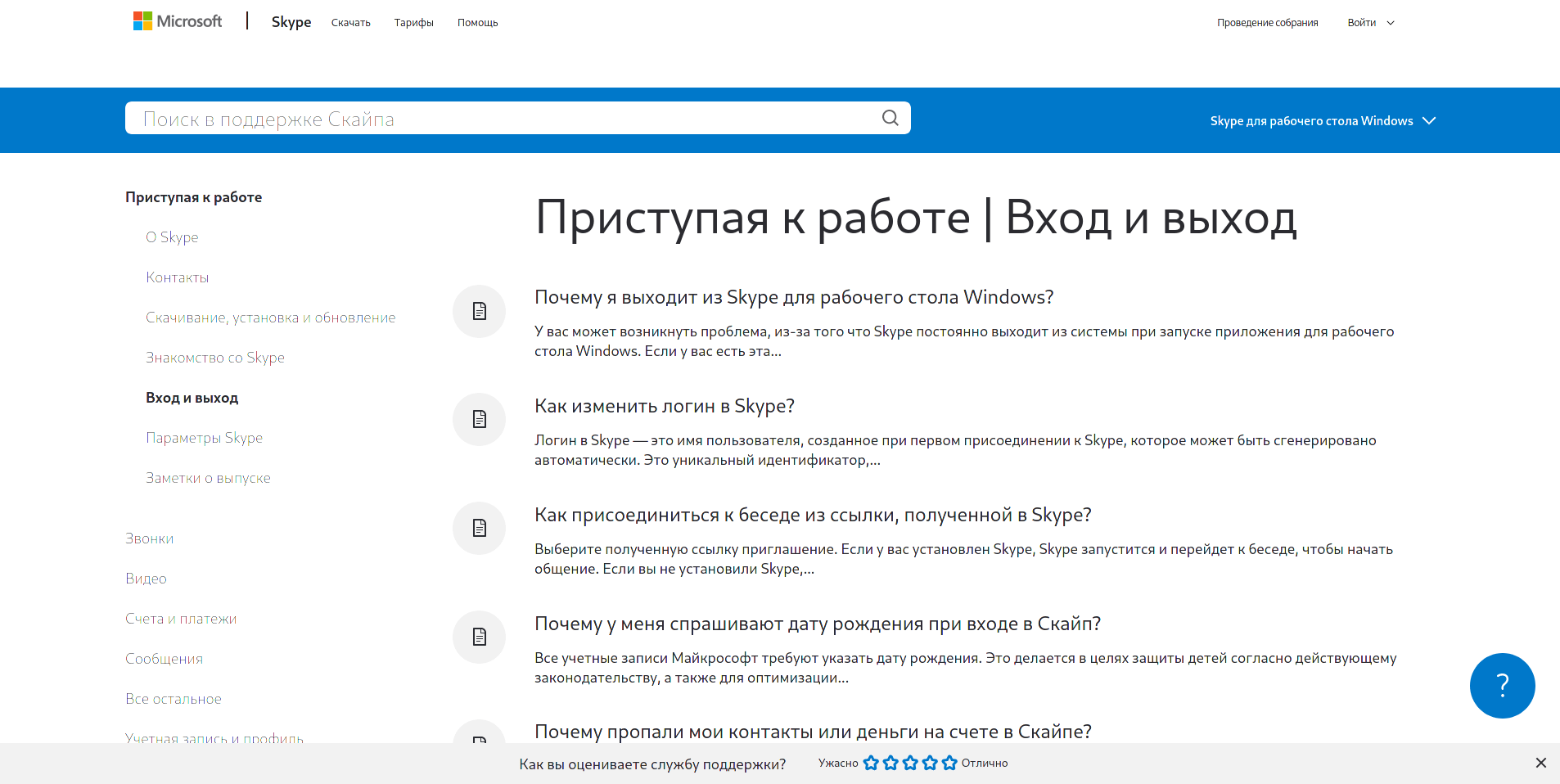Expand the Звонки section in sidebar
The width and height of the screenshot is (1560, 784).
(x=150, y=538)
